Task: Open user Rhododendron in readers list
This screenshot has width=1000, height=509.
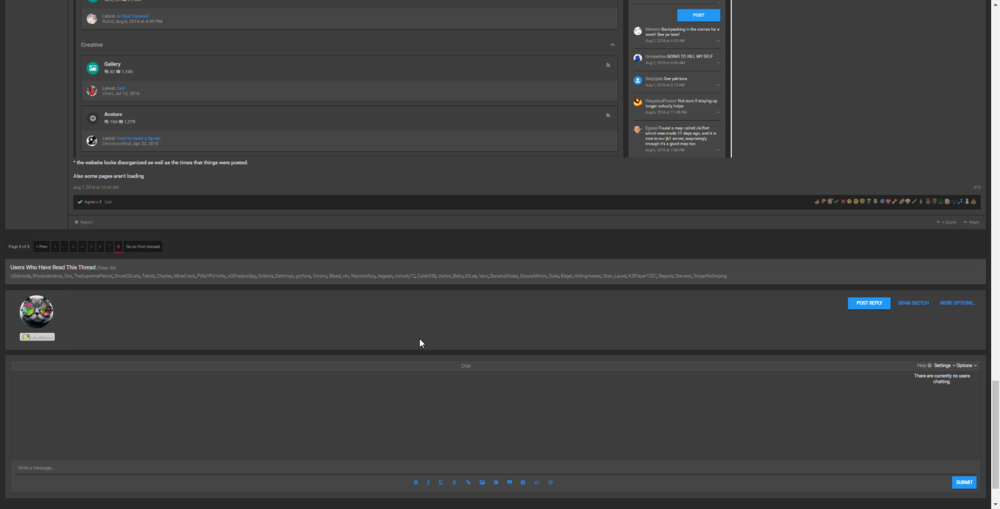Action: point(47,276)
